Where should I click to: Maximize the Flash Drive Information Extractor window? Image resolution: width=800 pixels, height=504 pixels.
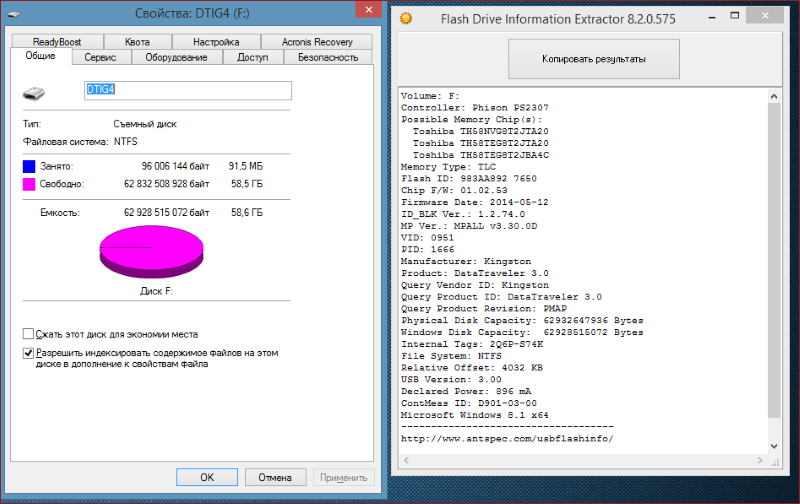click(735, 16)
